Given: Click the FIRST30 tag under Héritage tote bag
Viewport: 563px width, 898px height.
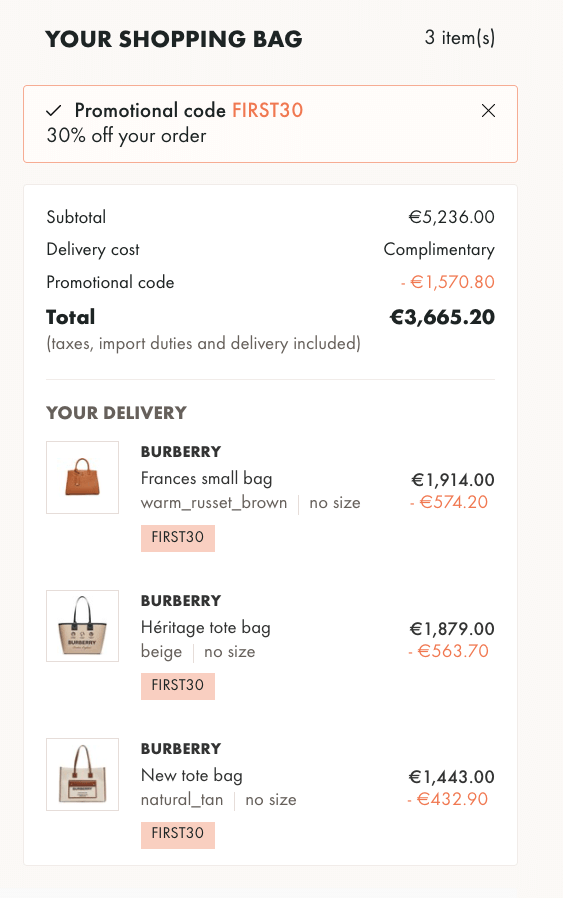Looking at the screenshot, I should click(x=178, y=686).
